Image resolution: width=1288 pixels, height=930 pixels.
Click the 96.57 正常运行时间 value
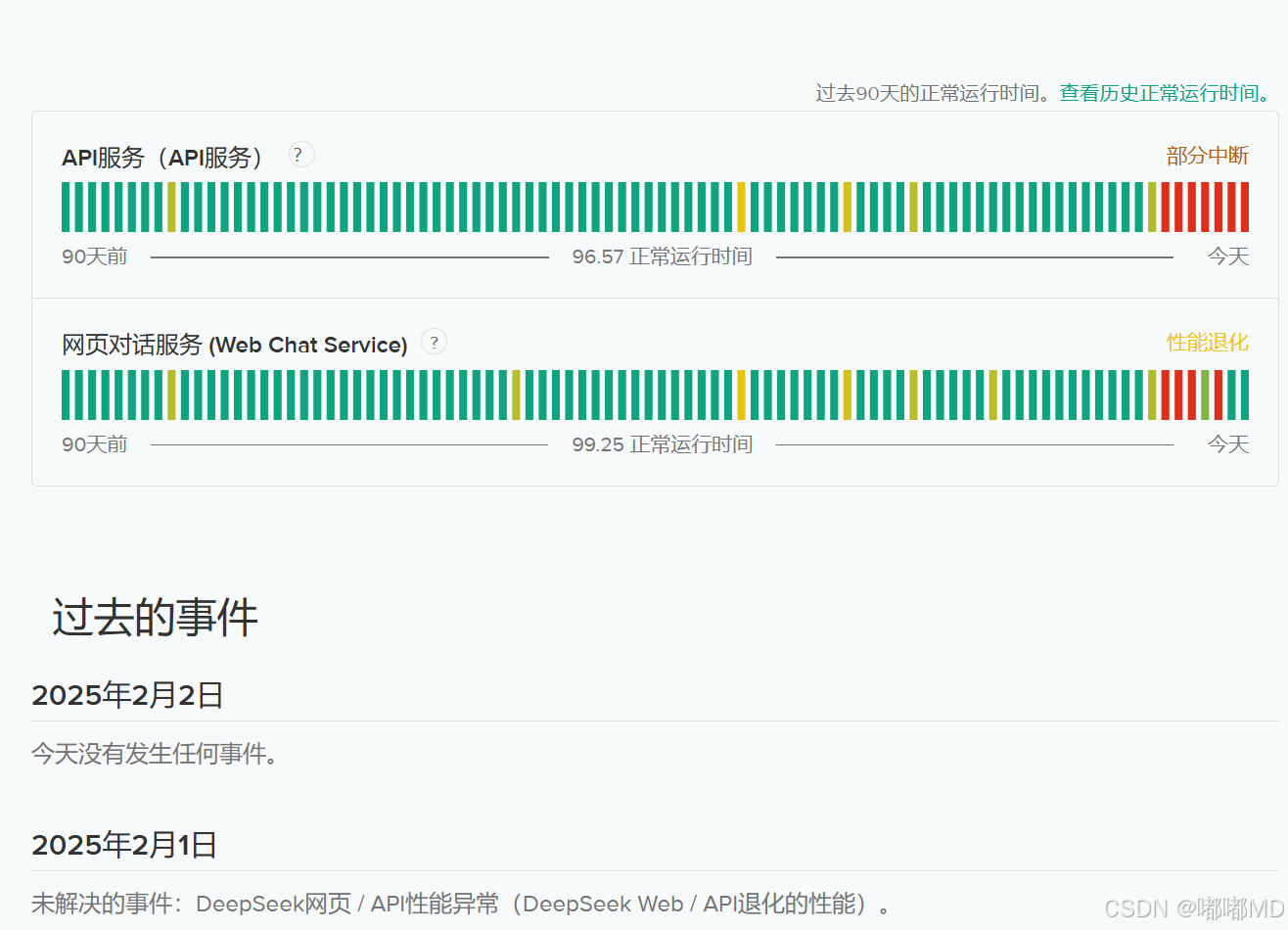click(663, 256)
